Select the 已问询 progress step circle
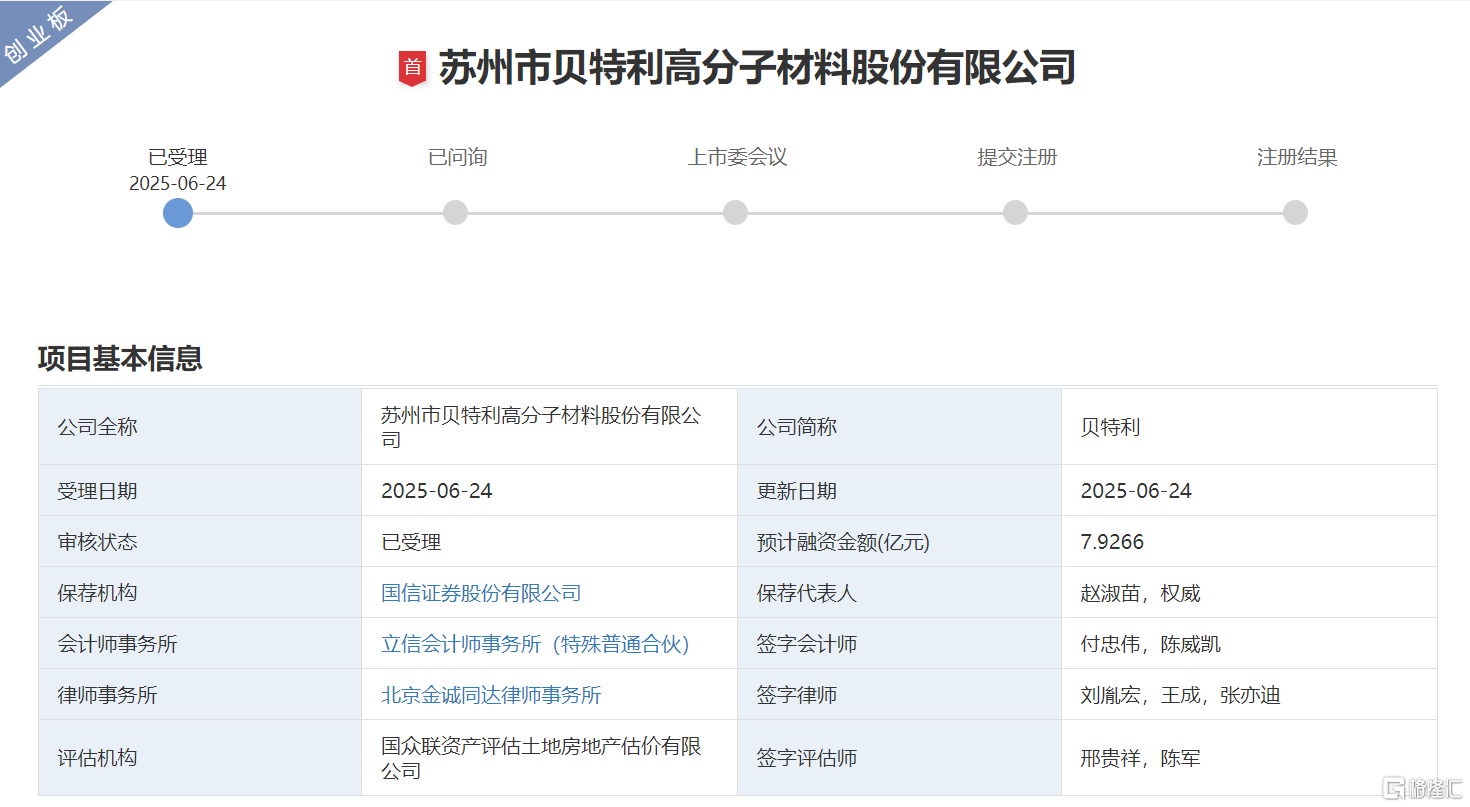 tap(455, 213)
